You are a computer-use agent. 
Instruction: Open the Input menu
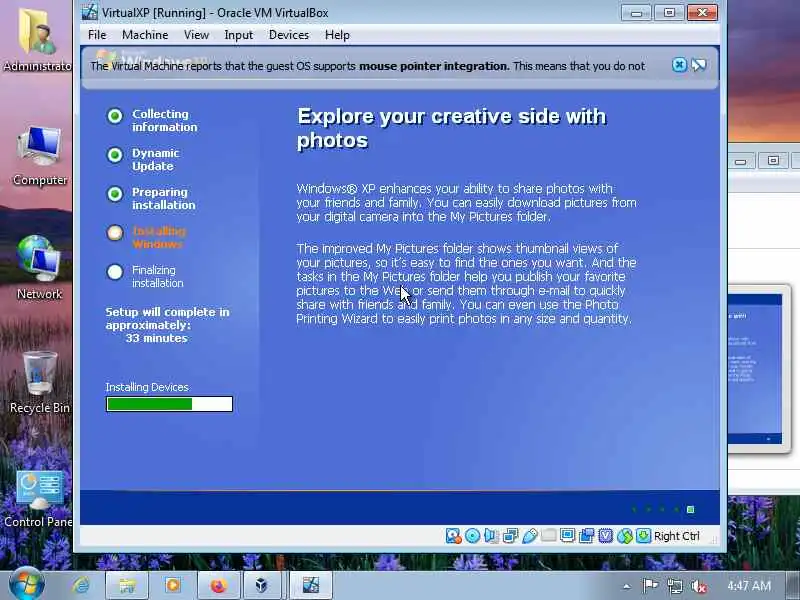(238, 35)
